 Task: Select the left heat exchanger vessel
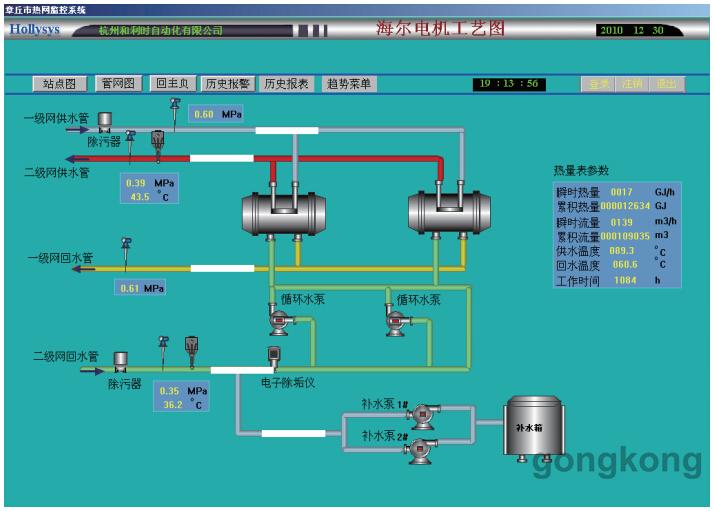click(284, 211)
